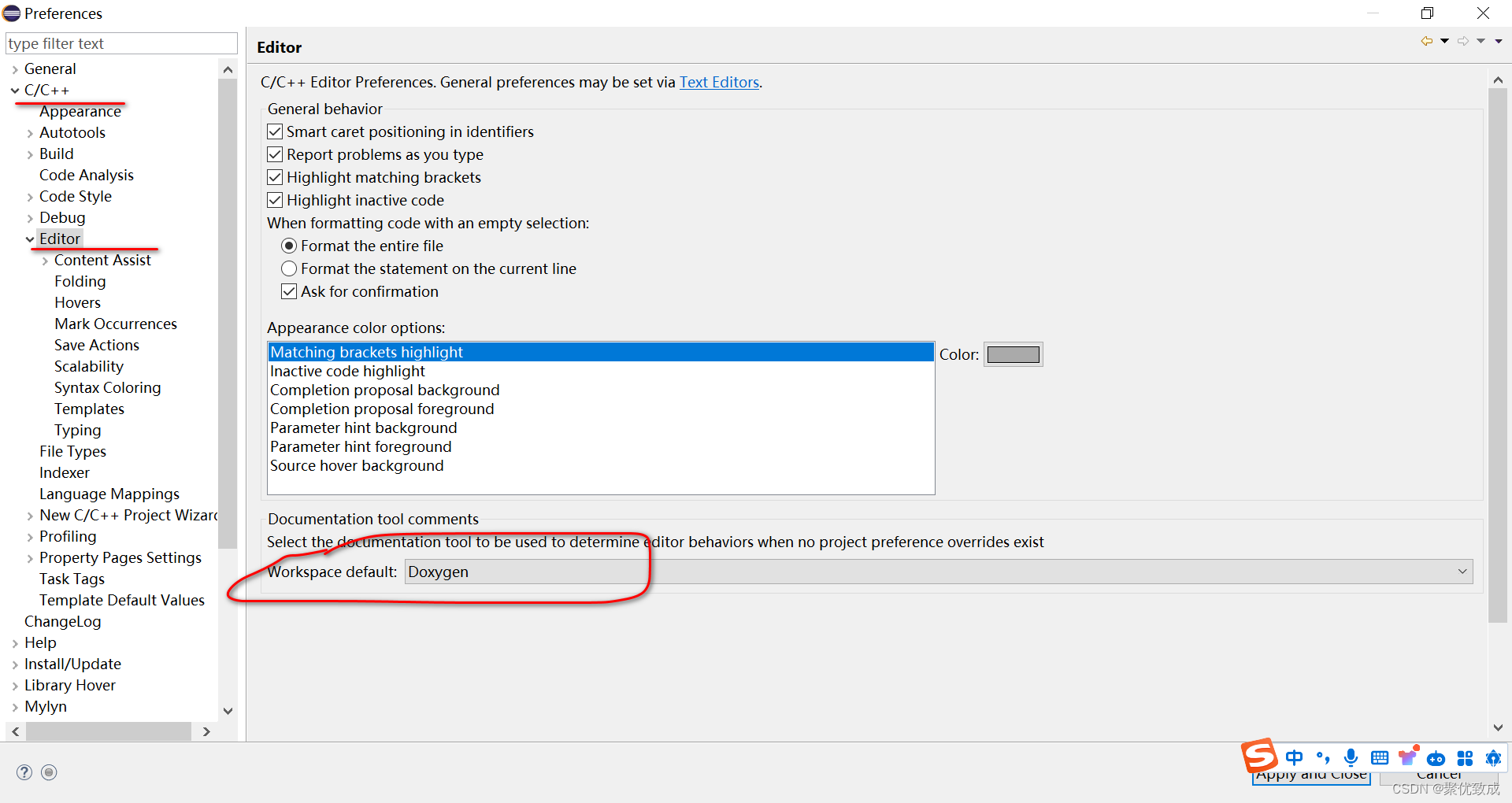This screenshot has height=803, width=1512.
Task: Click the page vertical scrollbar thumb
Action: [1498, 356]
